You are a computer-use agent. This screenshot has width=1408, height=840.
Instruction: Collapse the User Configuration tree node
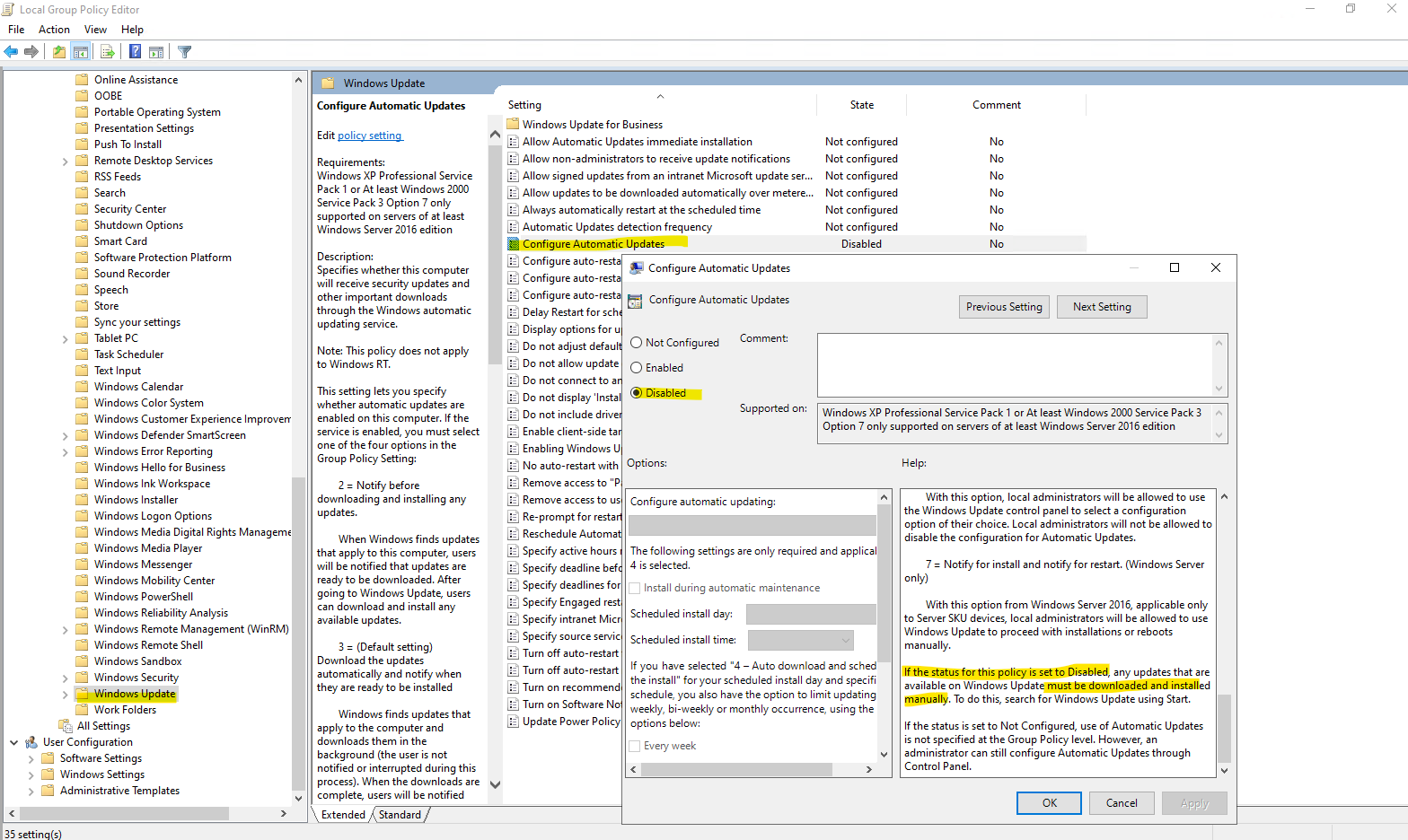click(13, 742)
